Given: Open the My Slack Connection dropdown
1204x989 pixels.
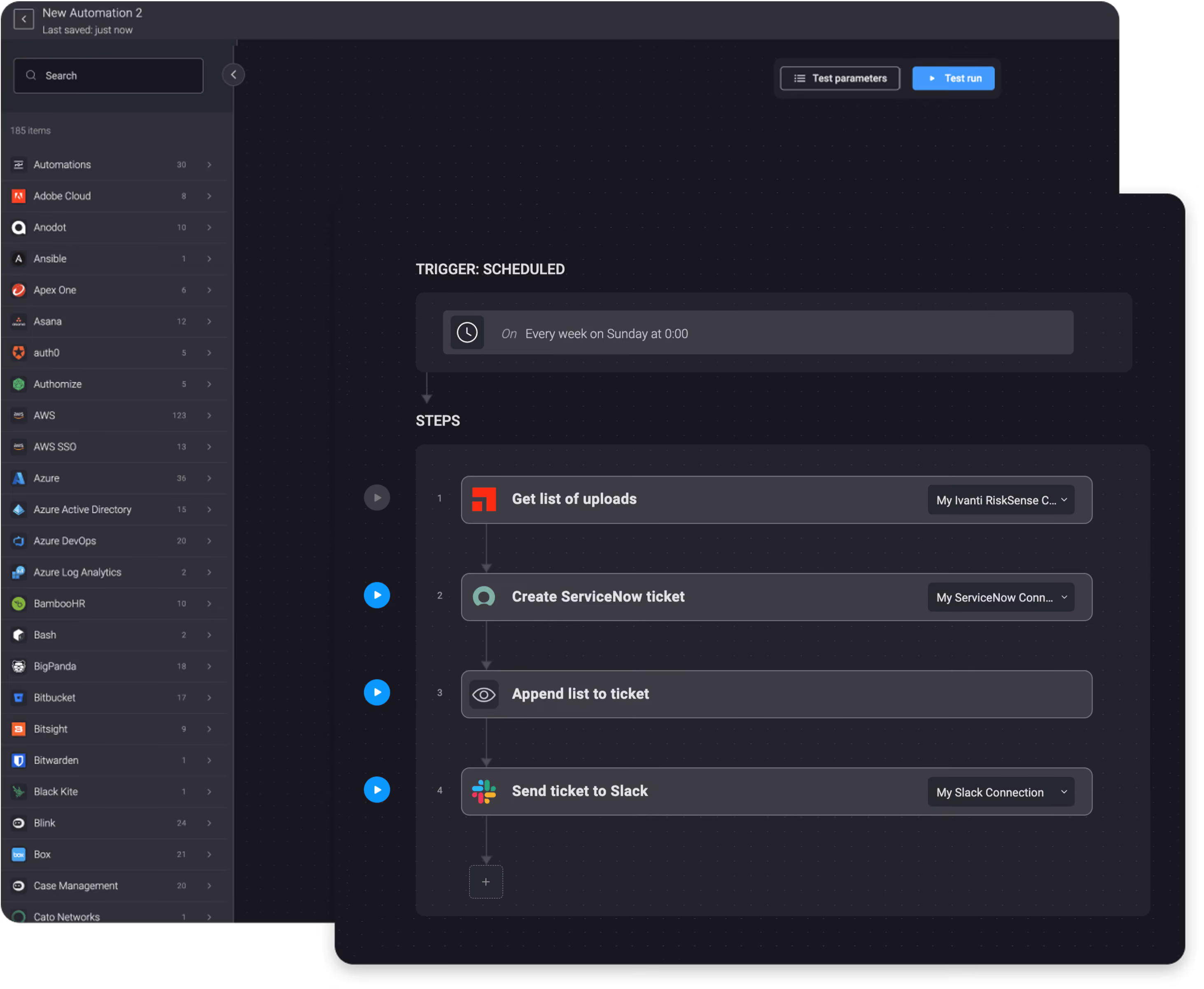Looking at the screenshot, I should coord(1001,793).
